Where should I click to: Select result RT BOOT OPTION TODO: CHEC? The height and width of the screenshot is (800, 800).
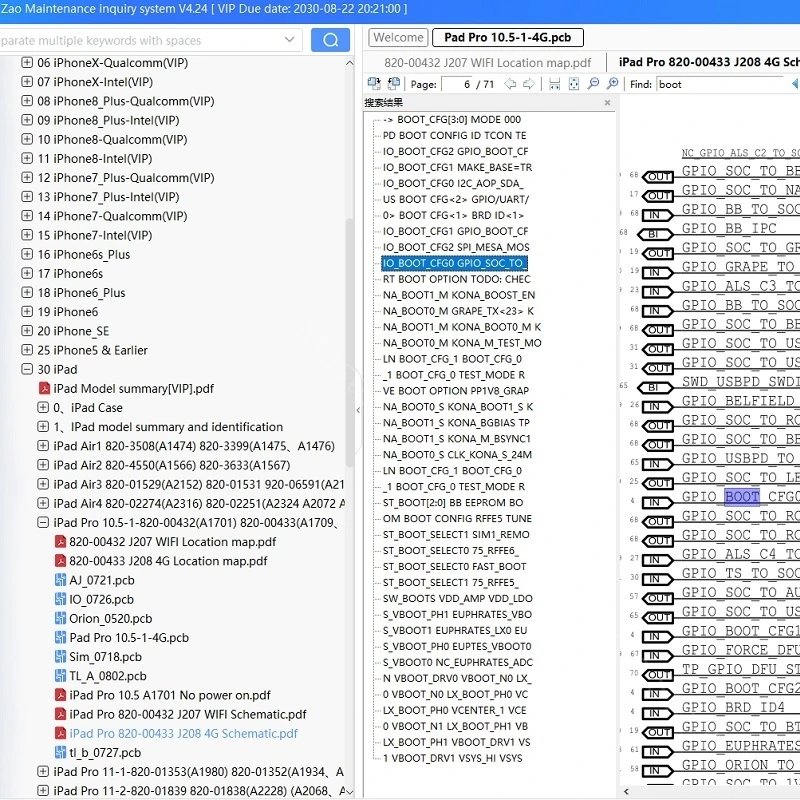457,279
